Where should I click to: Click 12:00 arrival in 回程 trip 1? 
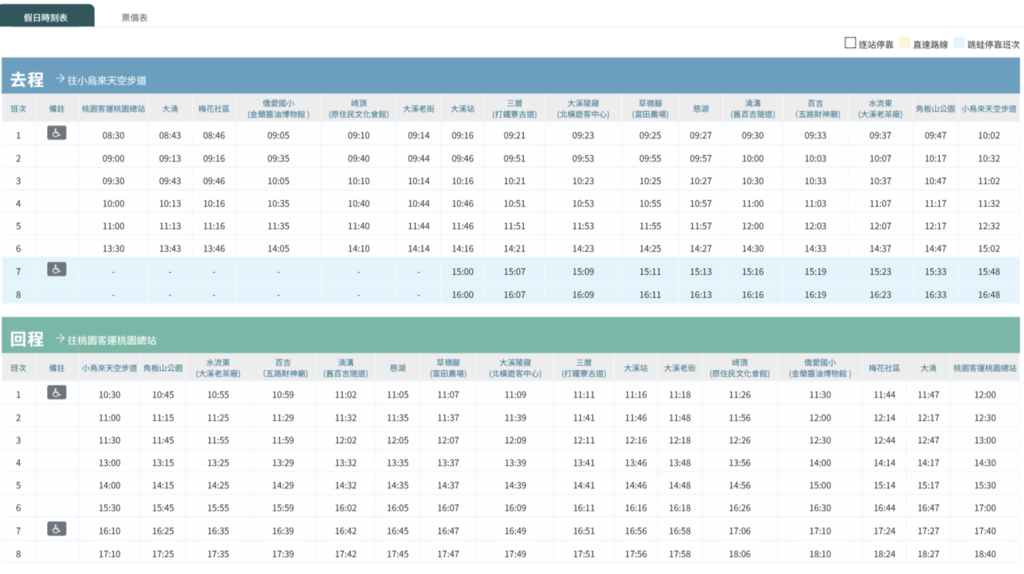click(x=985, y=395)
